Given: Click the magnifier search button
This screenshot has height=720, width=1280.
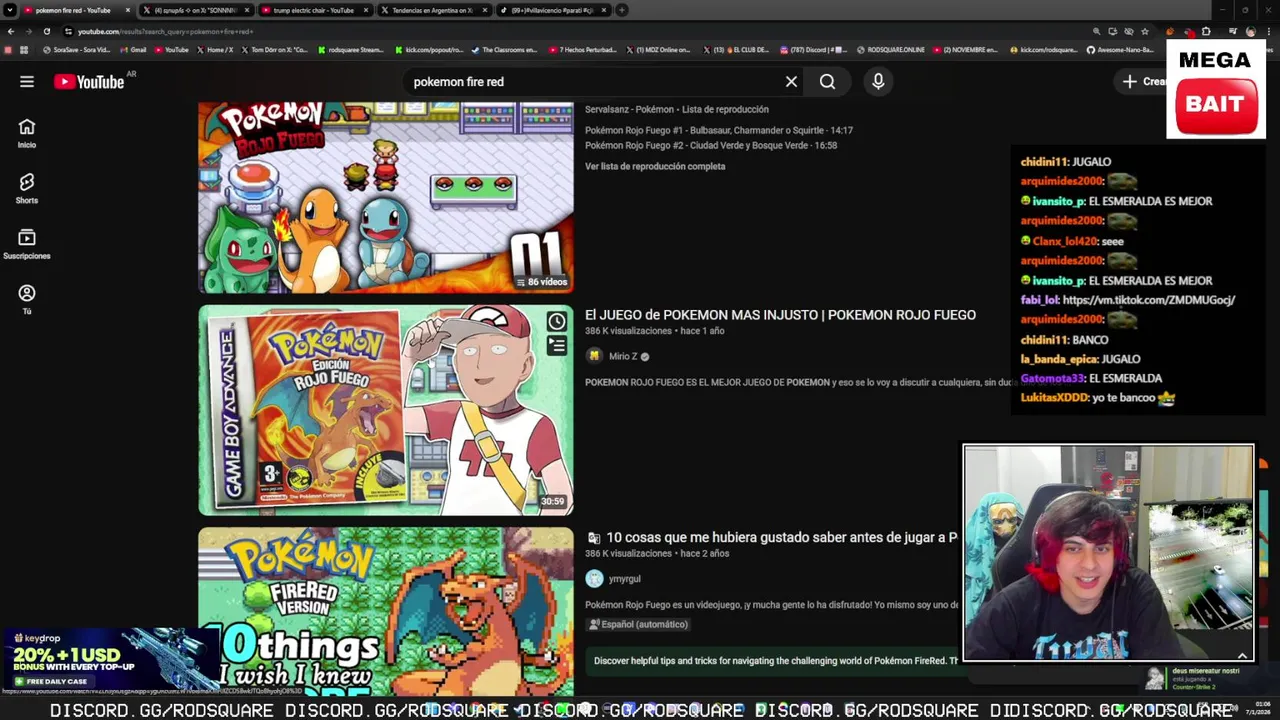Looking at the screenshot, I should pos(827,82).
